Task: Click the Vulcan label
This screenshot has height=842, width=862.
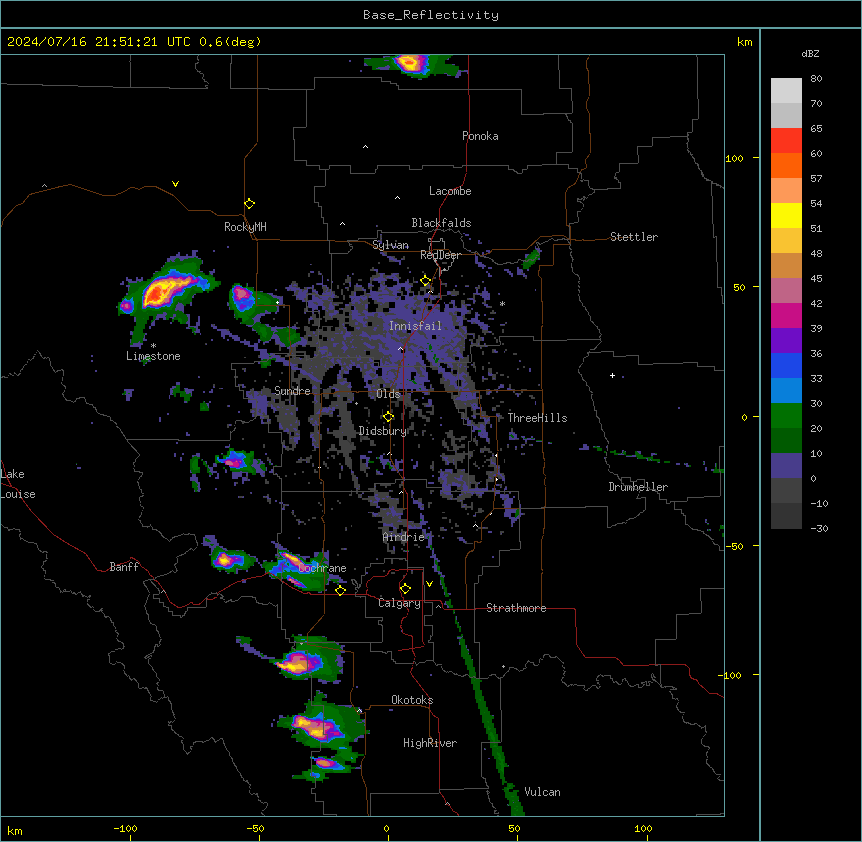Action: [x=543, y=792]
